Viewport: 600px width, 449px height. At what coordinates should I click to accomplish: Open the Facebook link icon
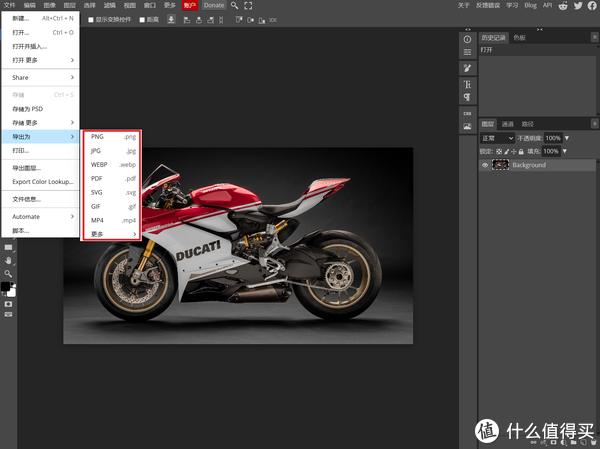[x=592, y=5]
